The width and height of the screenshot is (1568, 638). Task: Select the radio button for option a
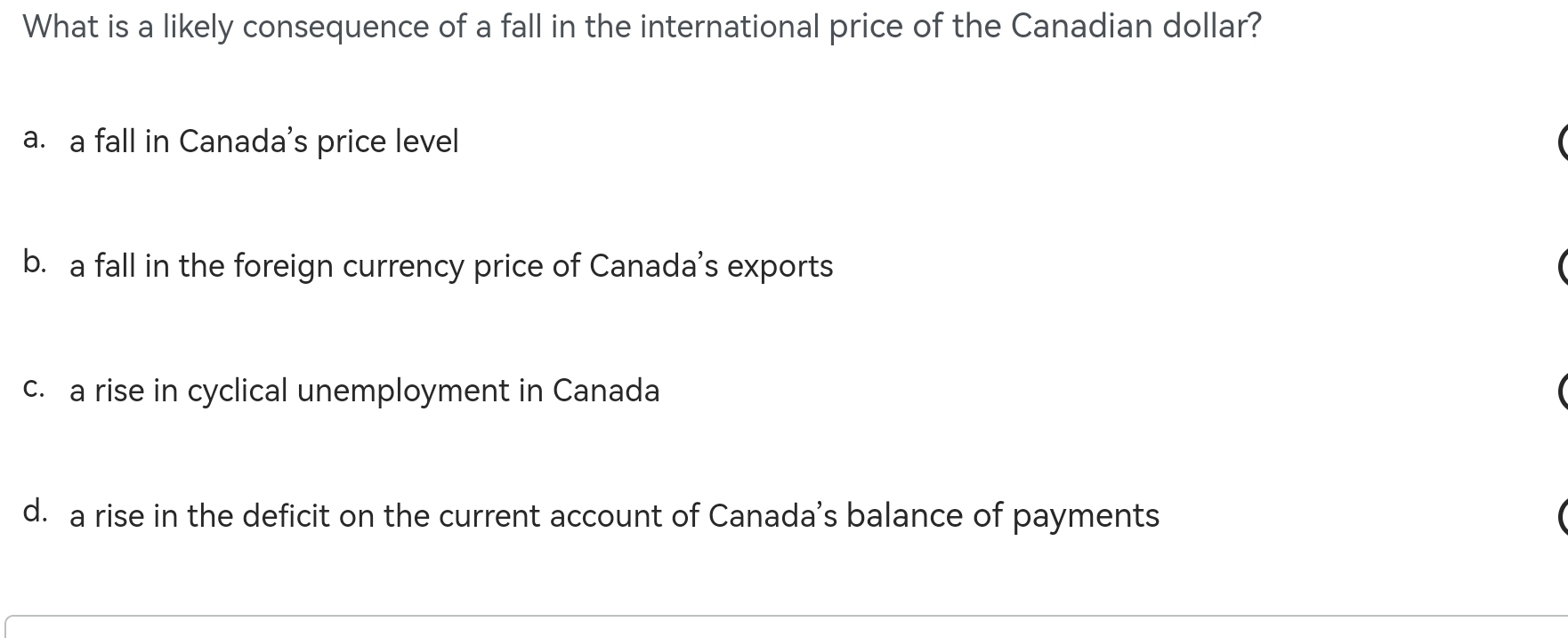[x=1562, y=141]
